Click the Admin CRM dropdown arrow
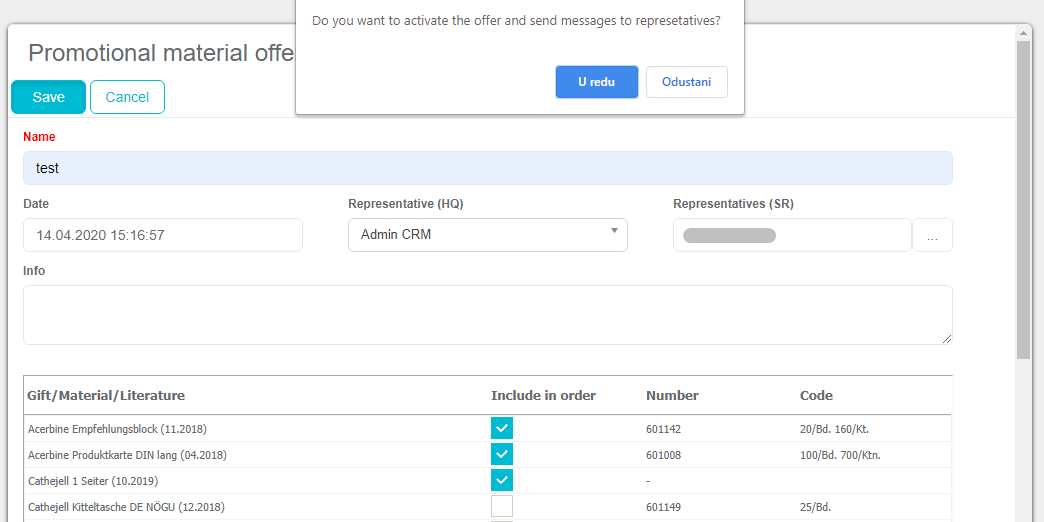 (614, 233)
